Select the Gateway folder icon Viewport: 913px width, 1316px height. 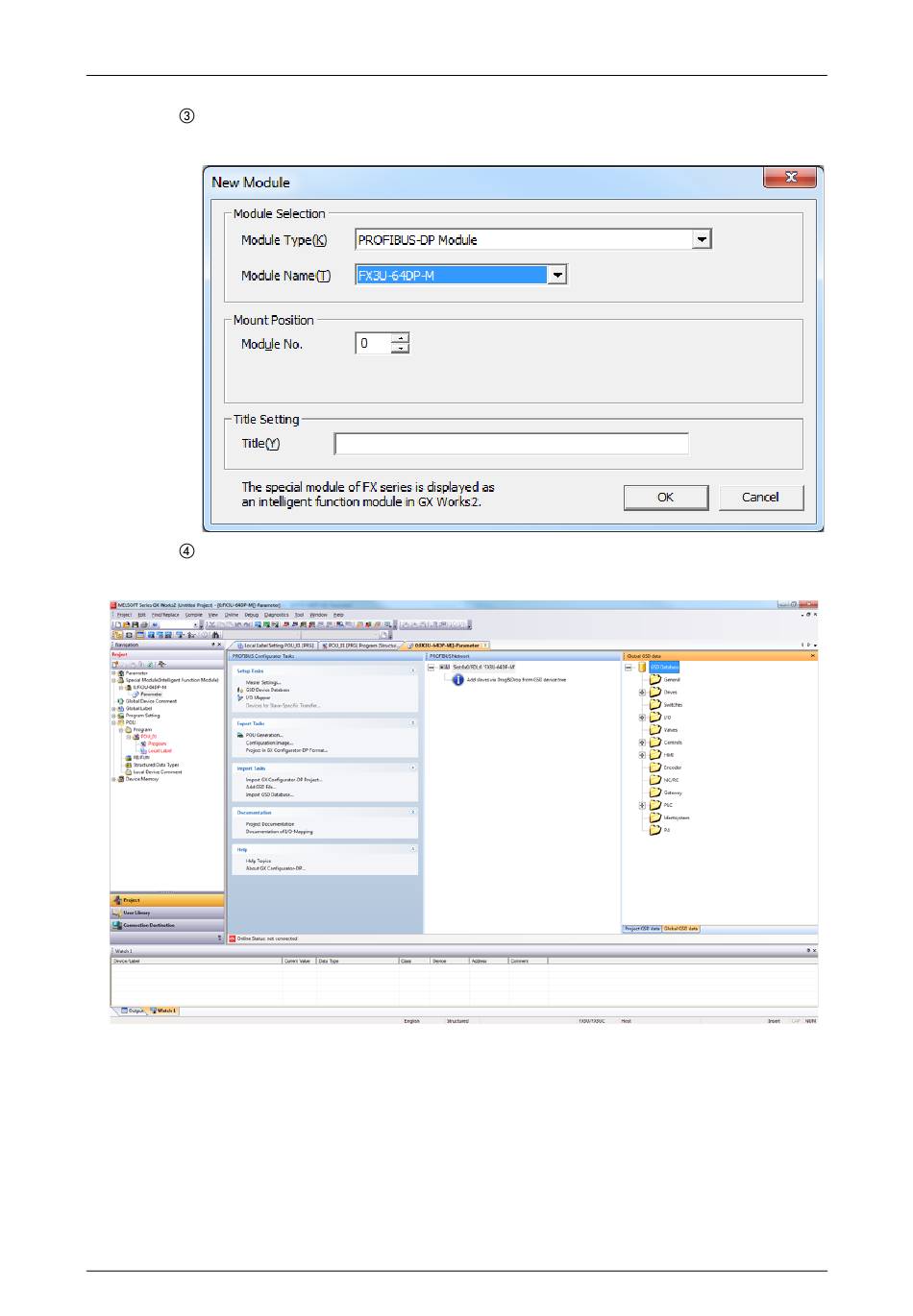click(655, 792)
